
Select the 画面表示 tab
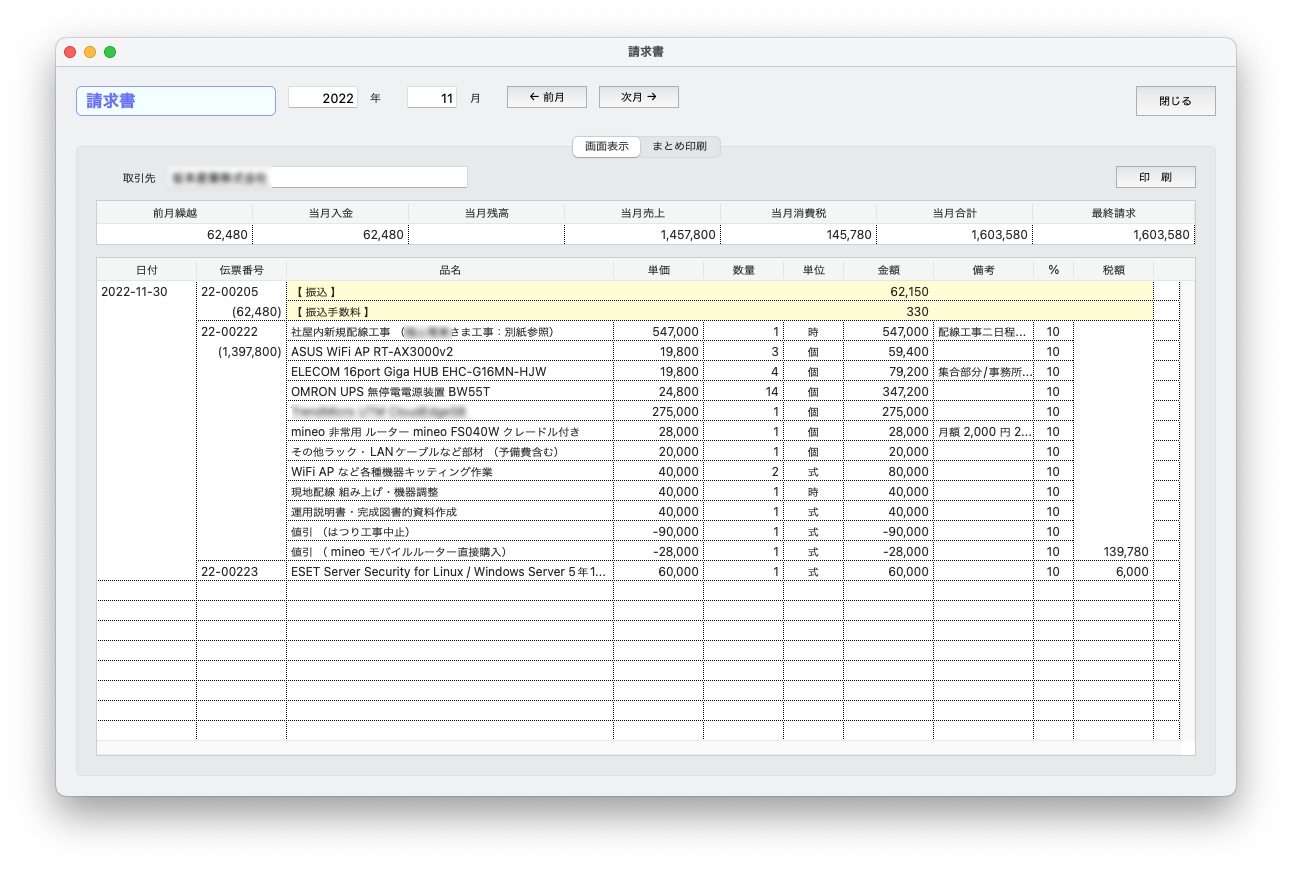pos(607,146)
